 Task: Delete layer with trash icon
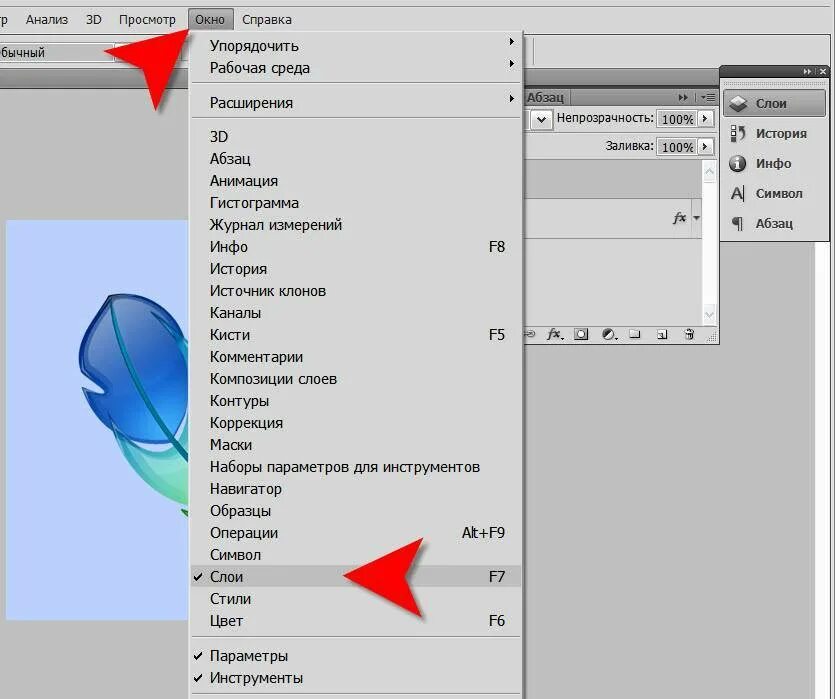[689, 334]
